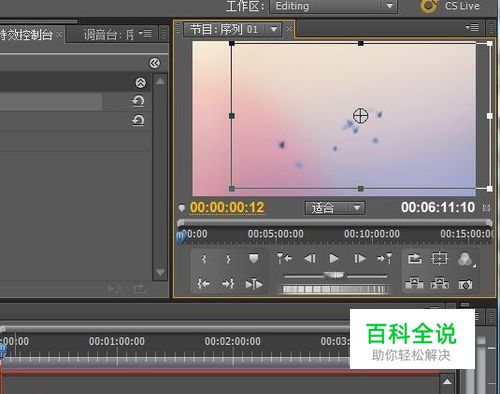Click the duration readout 00:06:11:10
Screen dimensions: 500x394
pos(438,207)
